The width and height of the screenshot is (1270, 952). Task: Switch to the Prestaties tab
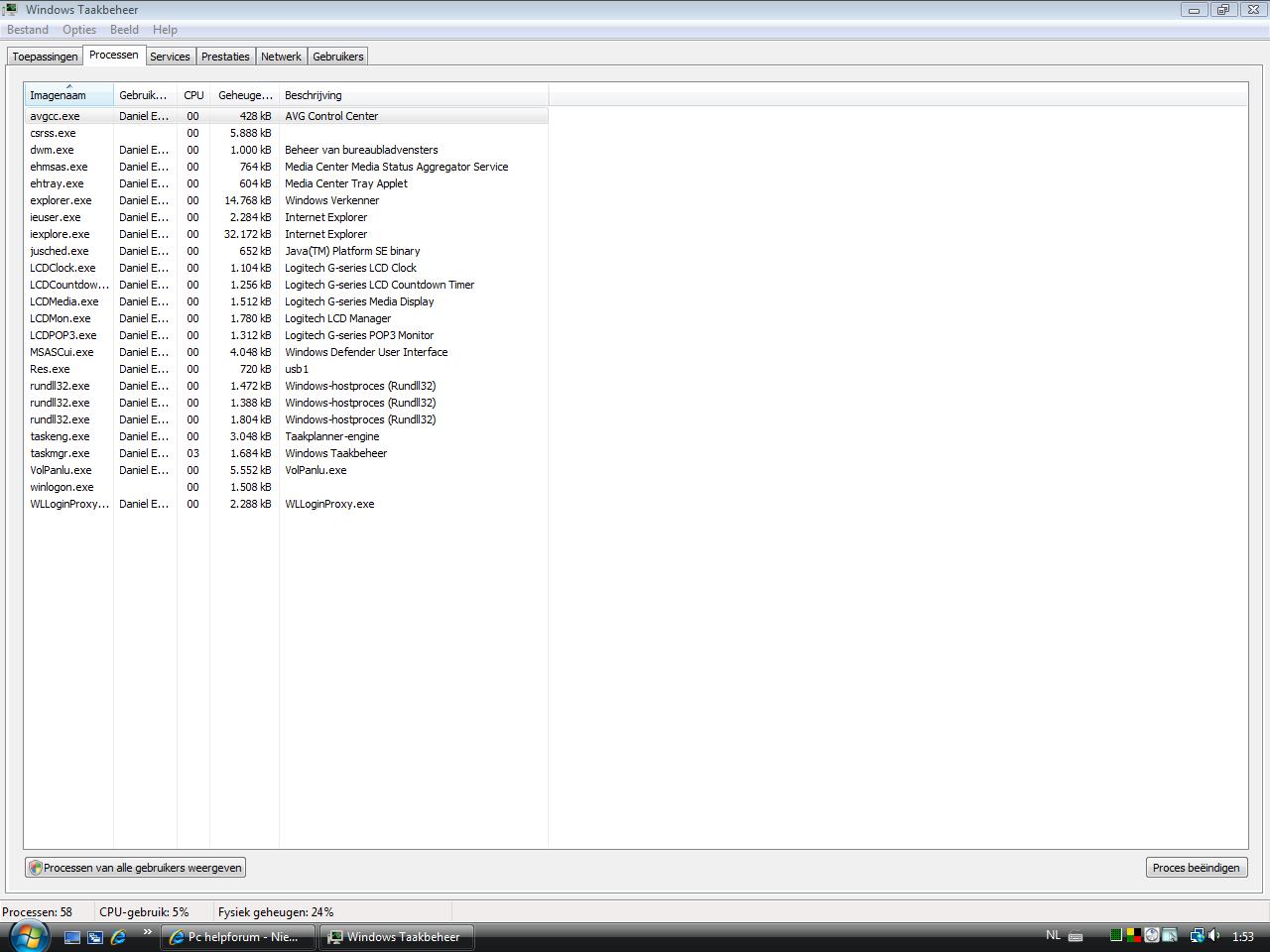225,57
